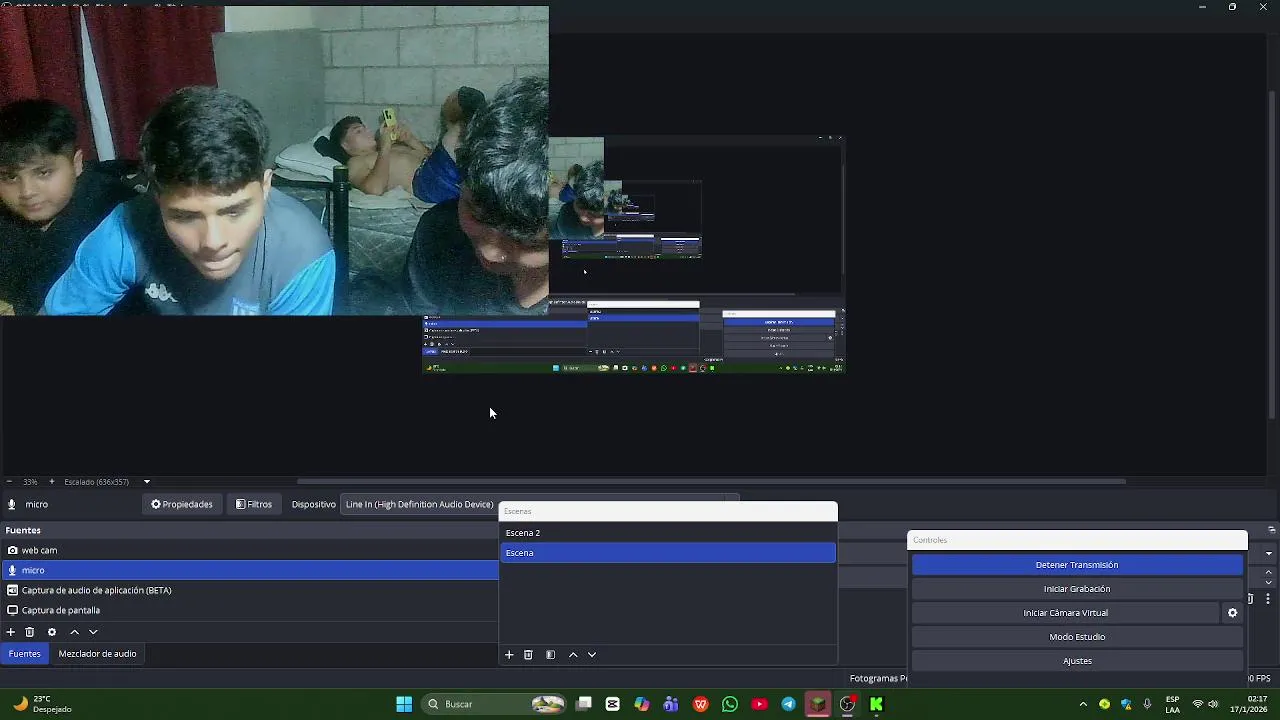Screen dimensions: 1280x720
Task: Click the vertical preview scrollbar
Action: (1272, 255)
